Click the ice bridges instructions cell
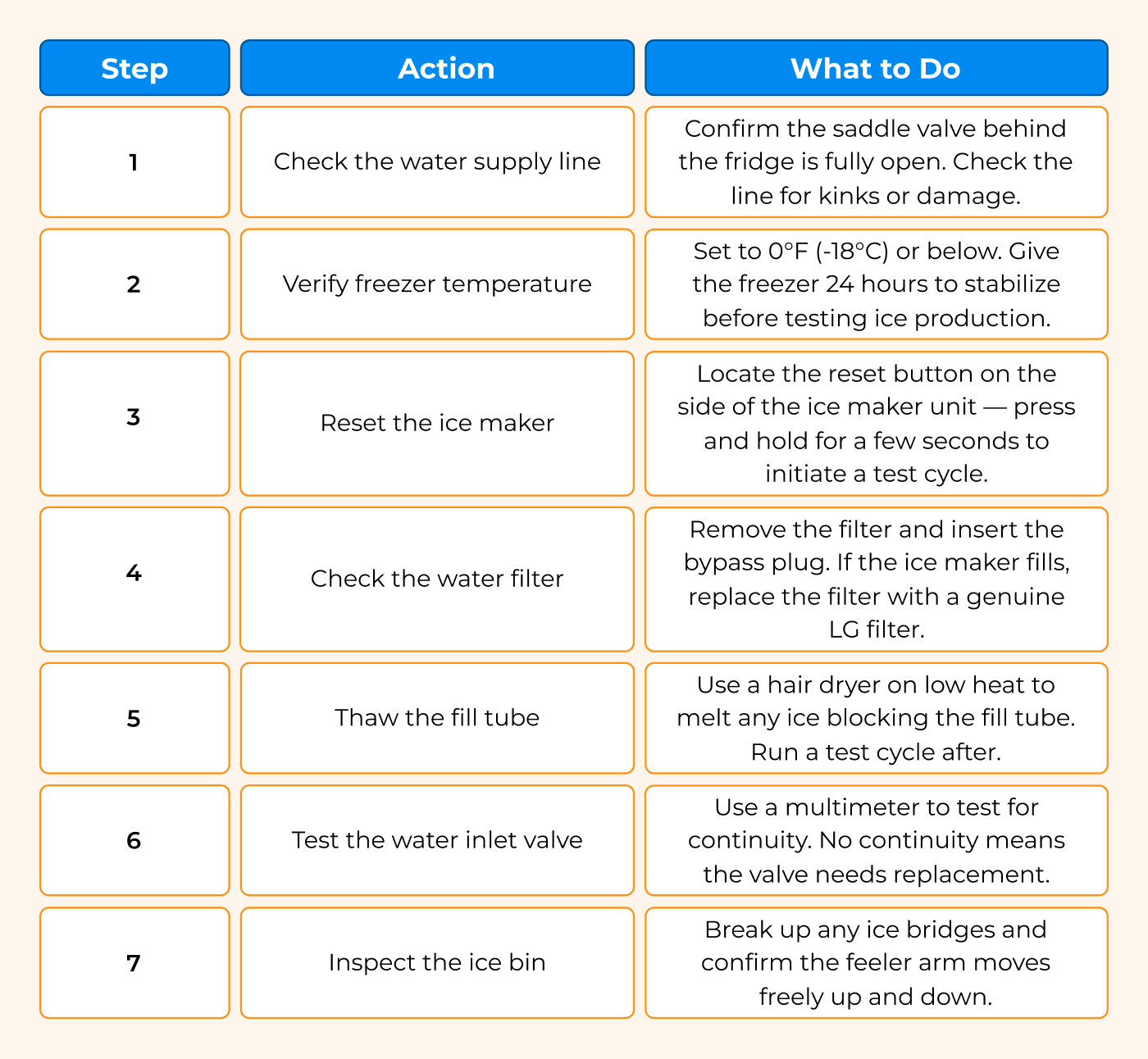 point(876,962)
